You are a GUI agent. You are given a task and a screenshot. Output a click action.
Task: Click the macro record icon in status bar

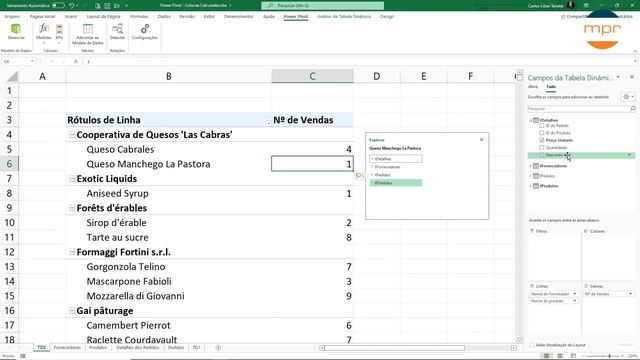coord(23,356)
